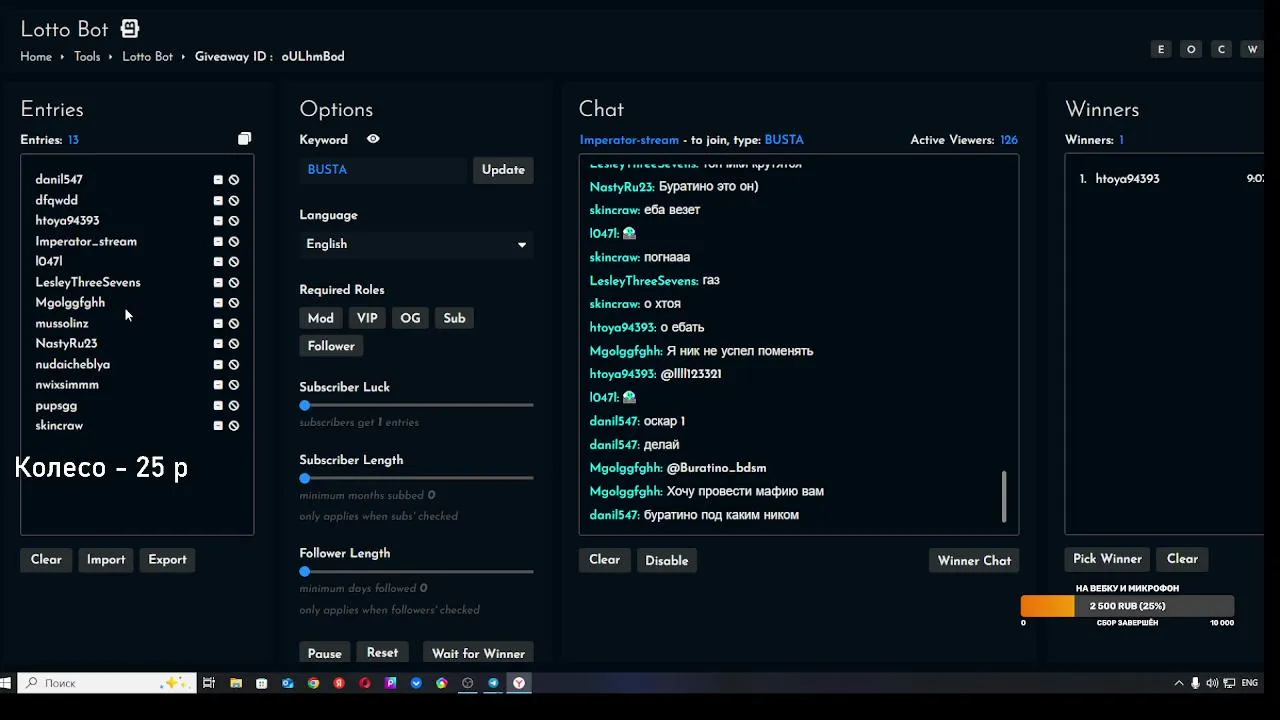Click the Lotto Bot robot icon
The image size is (1280, 720).
pos(130,29)
